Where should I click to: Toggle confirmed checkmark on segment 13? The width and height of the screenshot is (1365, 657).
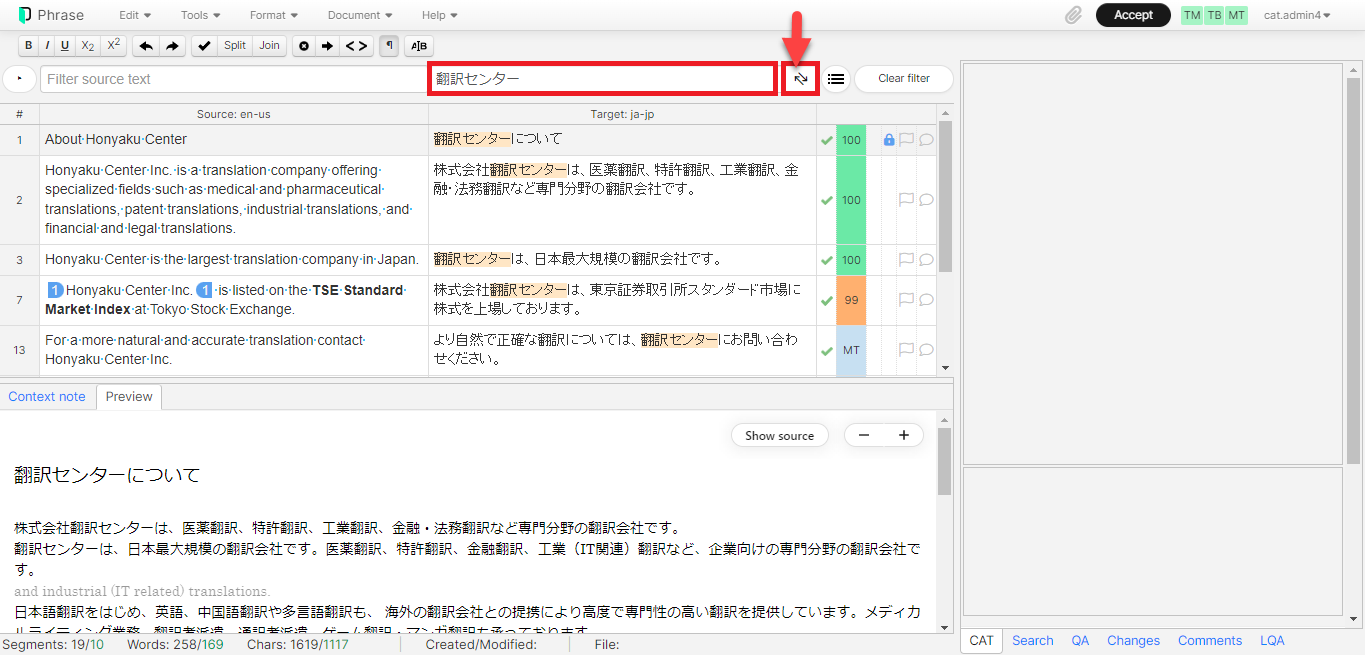coord(826,350)
